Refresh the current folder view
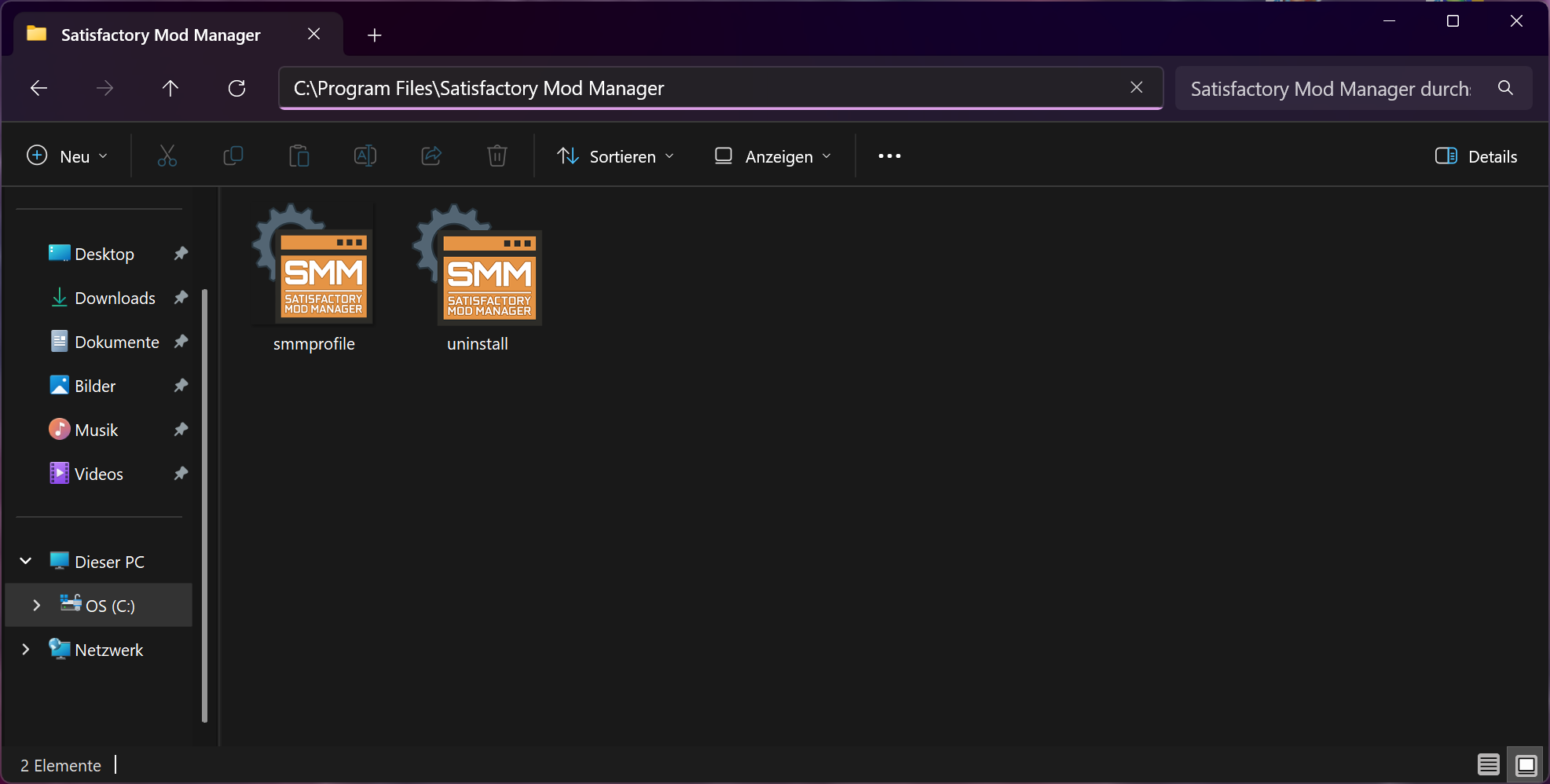This screenshot has height=784, width=1550. [236, 88]
